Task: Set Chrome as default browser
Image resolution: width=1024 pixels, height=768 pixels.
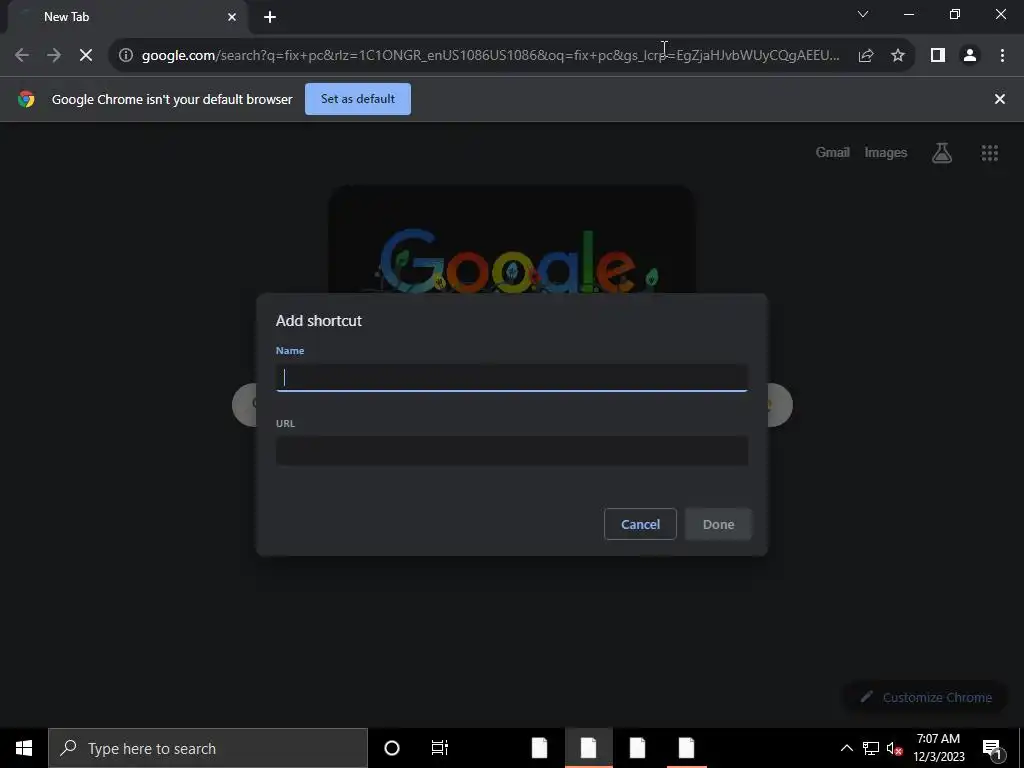Action: click(358, 99)
